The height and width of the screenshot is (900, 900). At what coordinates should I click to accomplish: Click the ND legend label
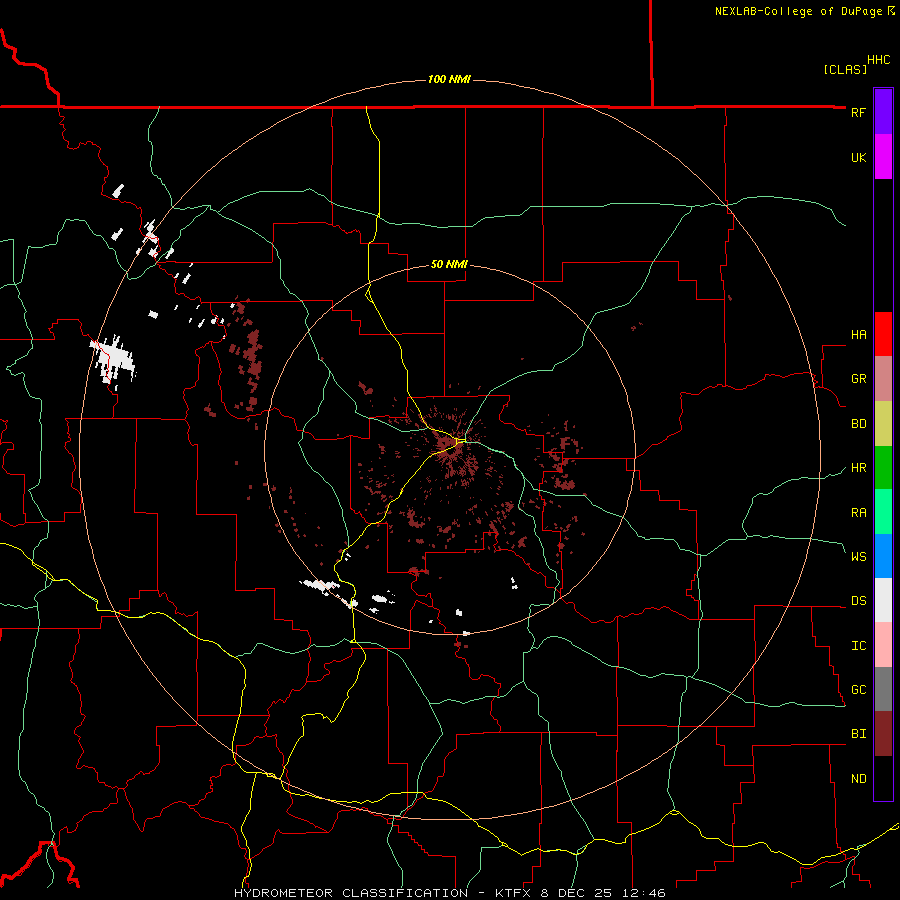[858, 778]
